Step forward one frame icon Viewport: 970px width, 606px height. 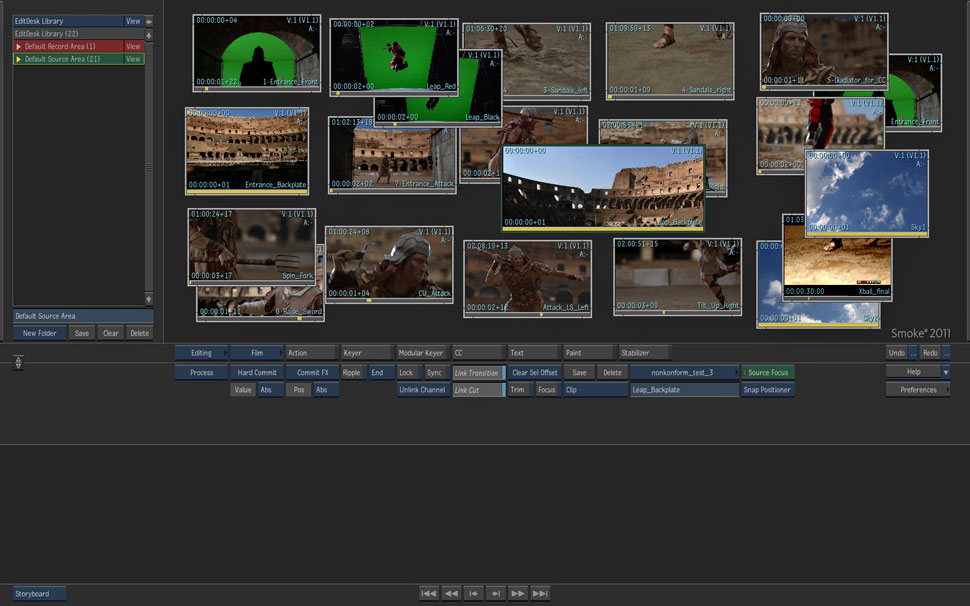pyautogui.click(x=495, y=593)
